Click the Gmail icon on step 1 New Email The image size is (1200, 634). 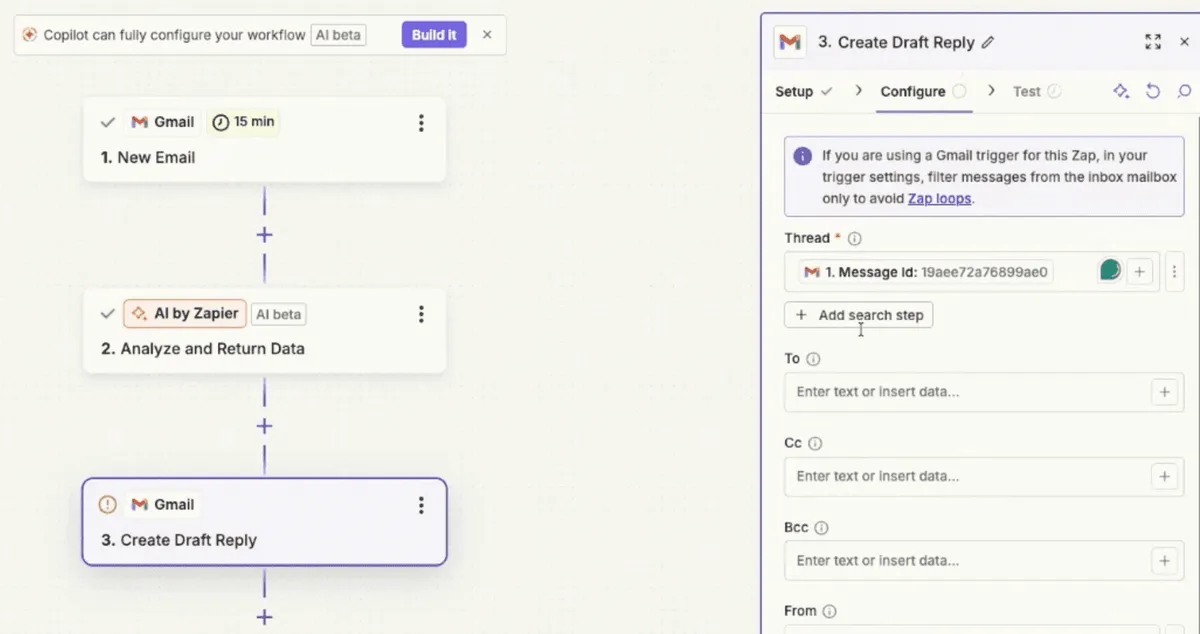137,122
